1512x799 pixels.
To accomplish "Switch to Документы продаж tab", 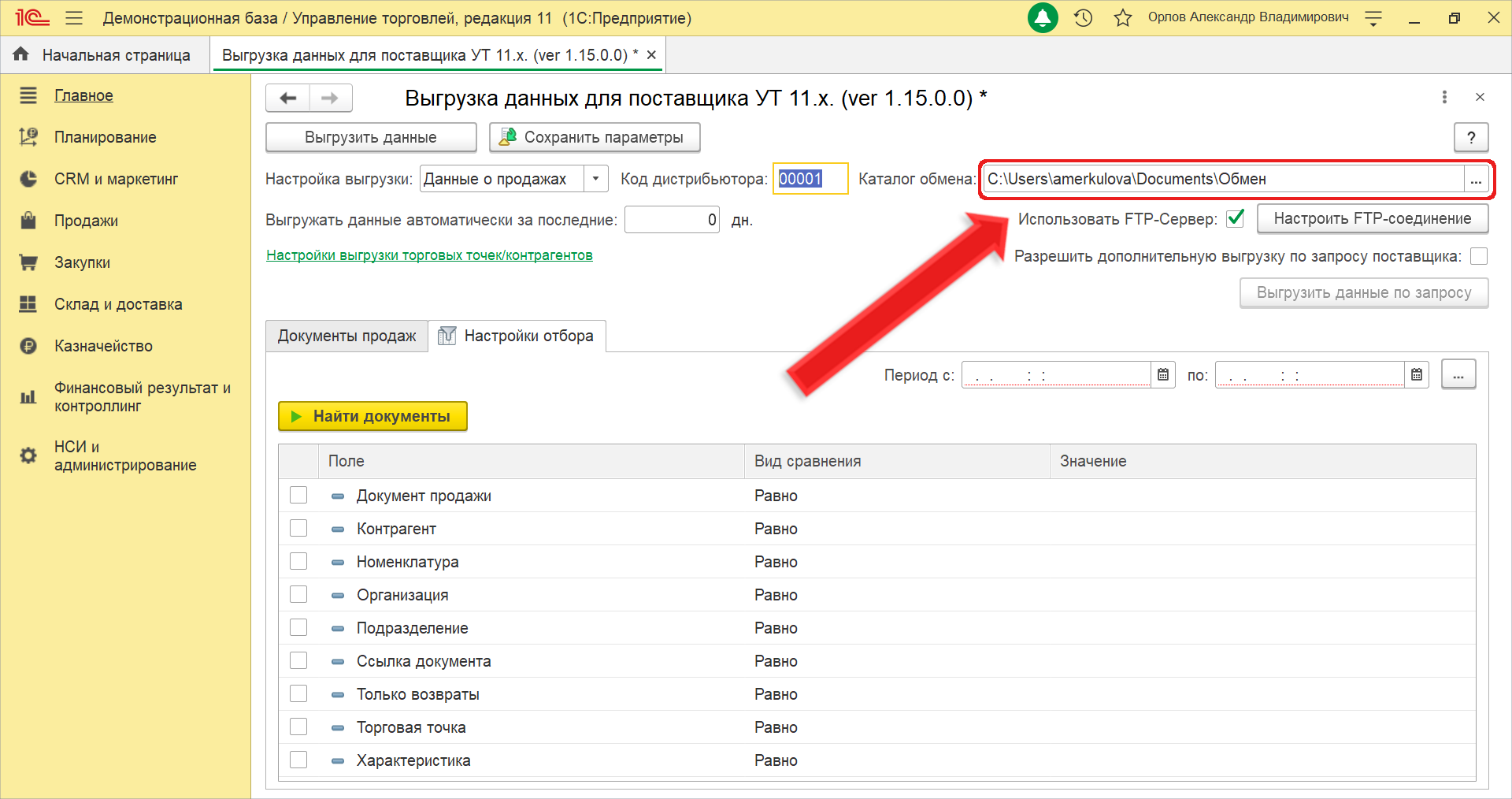I will point(346,336).
